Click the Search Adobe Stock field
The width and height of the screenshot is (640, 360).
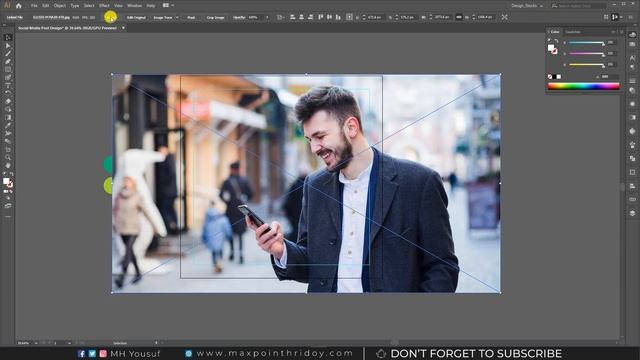[x=578, y=6]
